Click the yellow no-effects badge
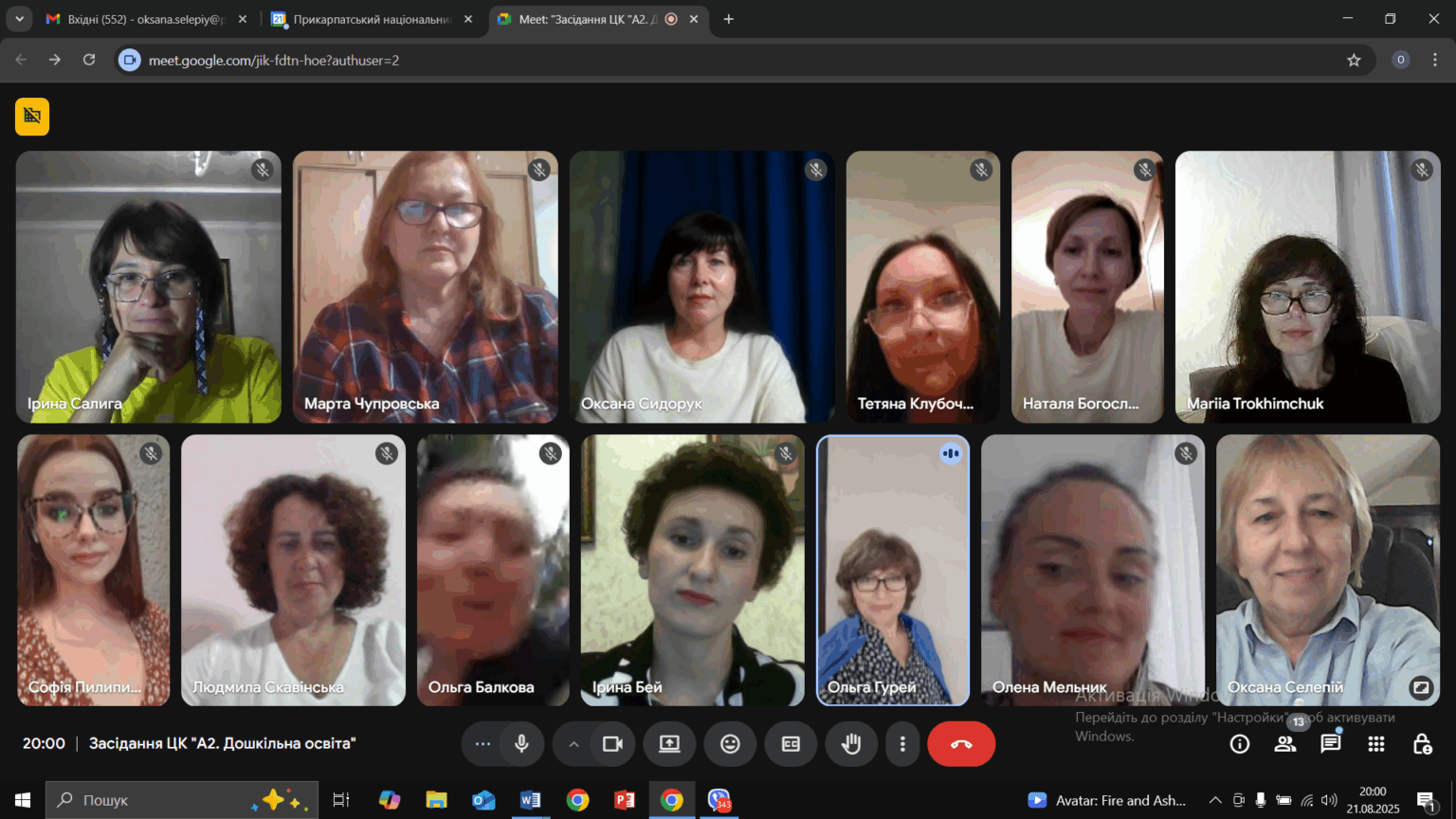 pyautogui.click(x=32, y=117)
